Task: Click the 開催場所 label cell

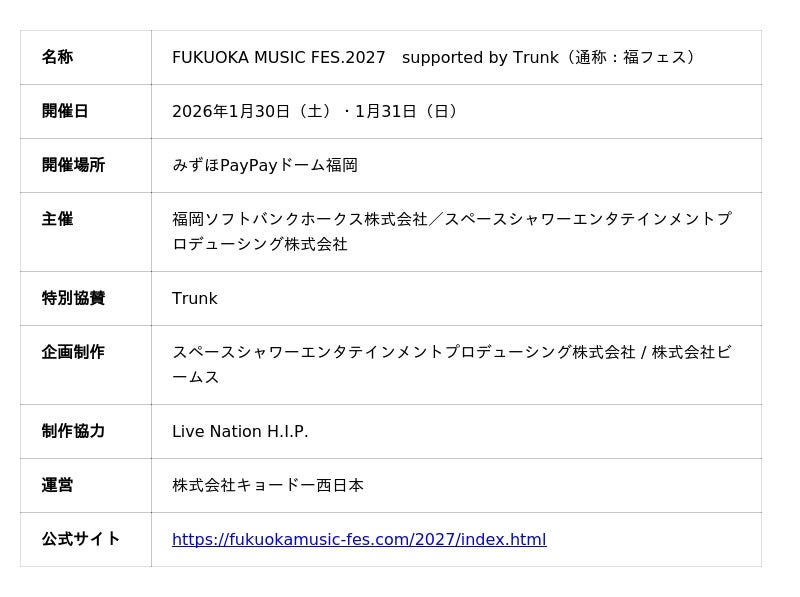Action: click(86, 165)
